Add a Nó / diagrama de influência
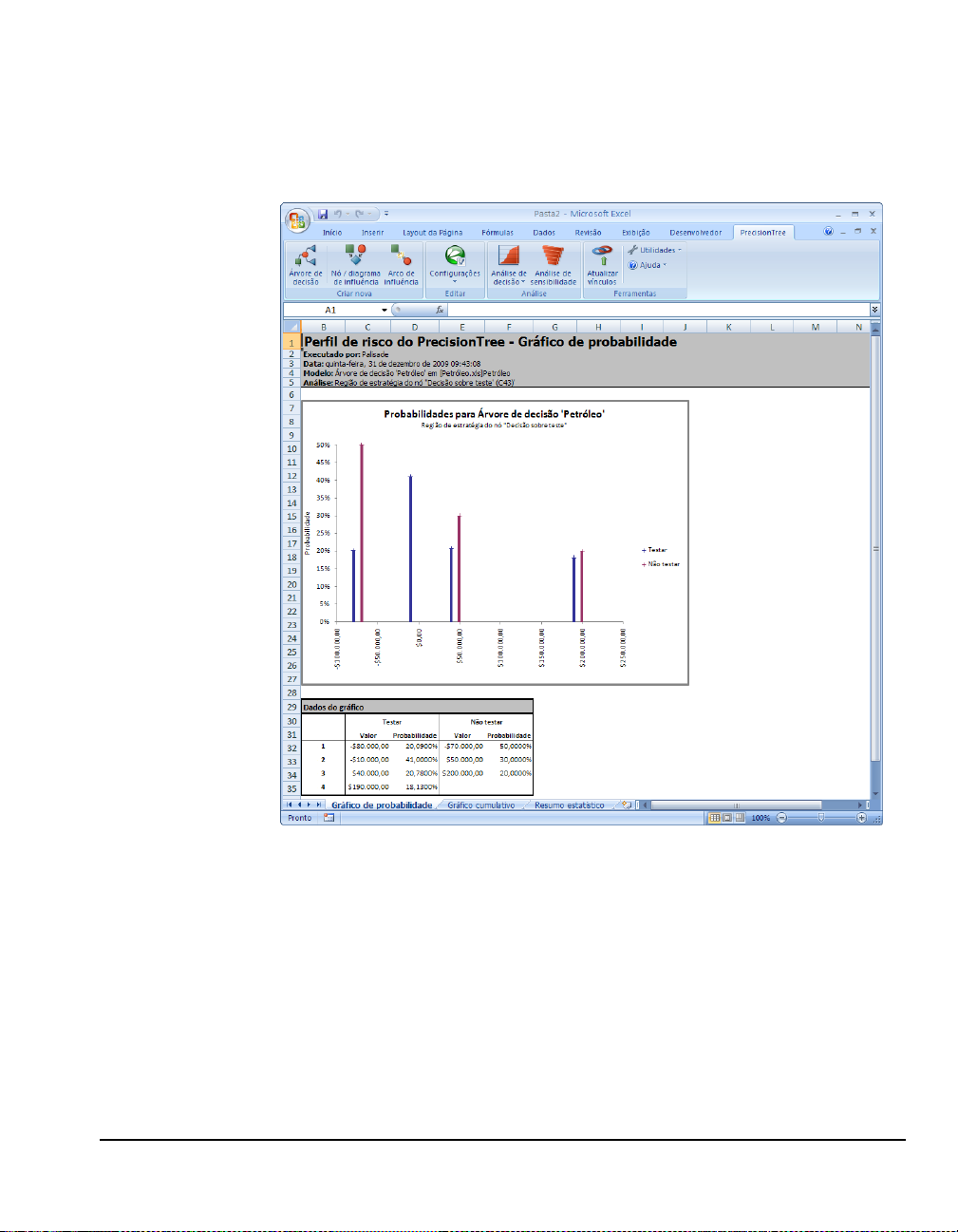The image size is (958, 1232). point(355,265)
